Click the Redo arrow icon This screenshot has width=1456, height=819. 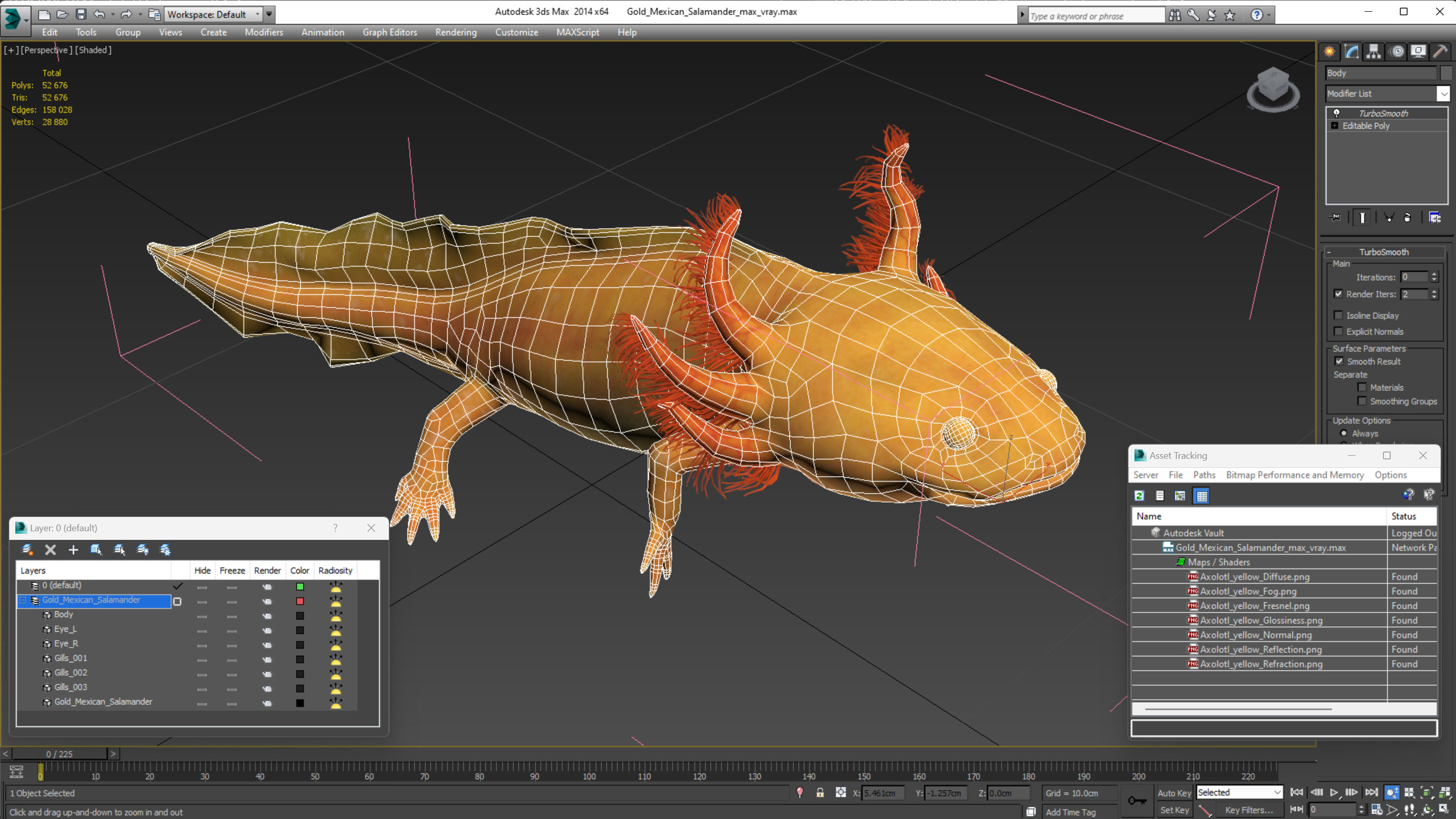(x=127, y=14)
